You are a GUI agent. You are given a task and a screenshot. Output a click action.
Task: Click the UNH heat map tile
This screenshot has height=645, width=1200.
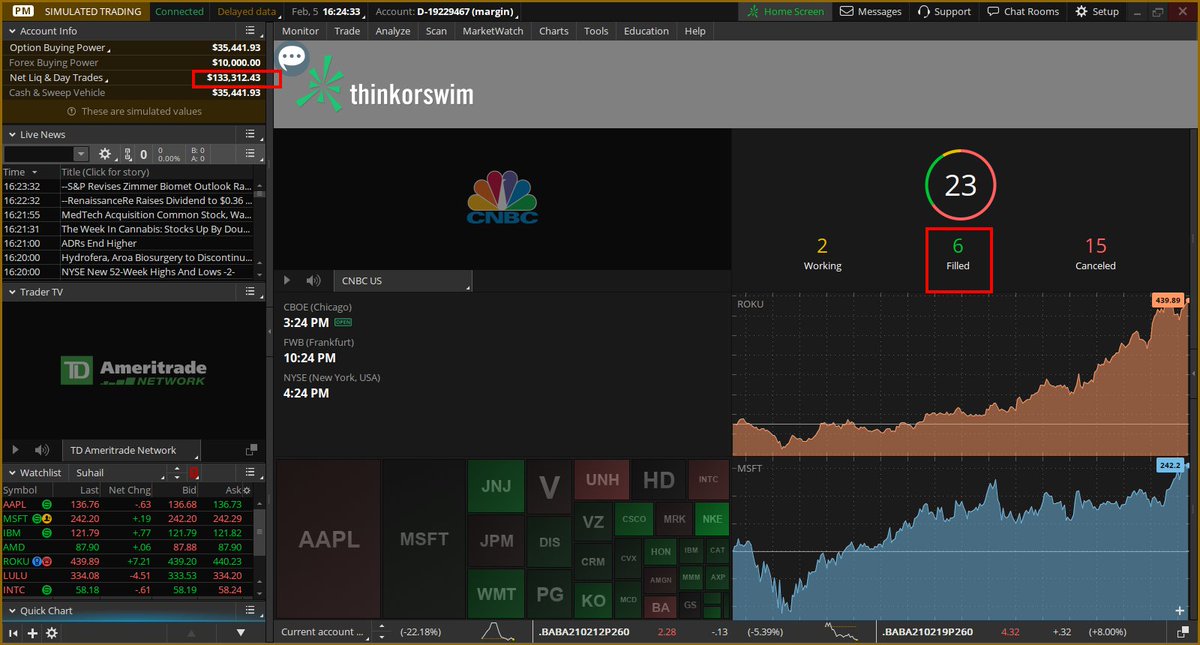[602, 480]
